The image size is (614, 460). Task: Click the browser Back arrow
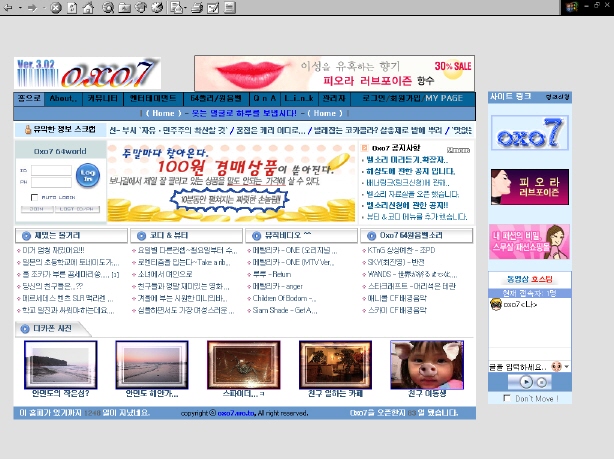[x=8, y=8]
